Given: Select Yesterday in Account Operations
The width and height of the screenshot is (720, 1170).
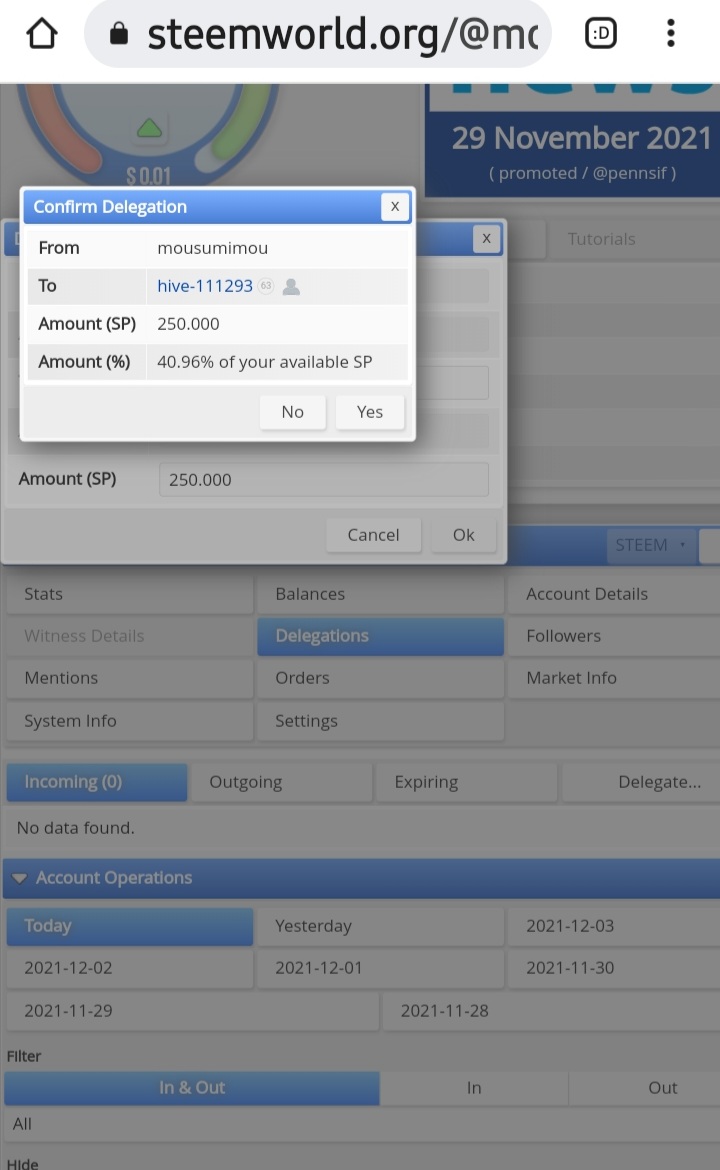Looking at the screenshot, I should tap(381, 926).
